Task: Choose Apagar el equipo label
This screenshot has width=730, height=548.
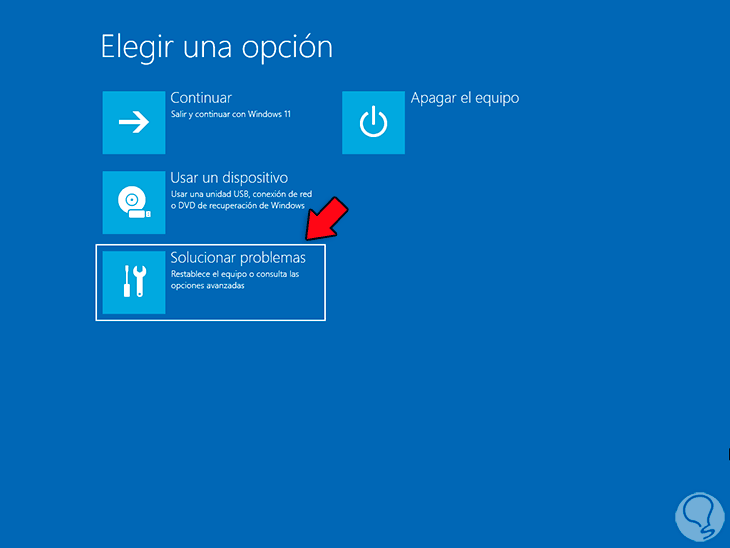Action: [x=465, y=98]
